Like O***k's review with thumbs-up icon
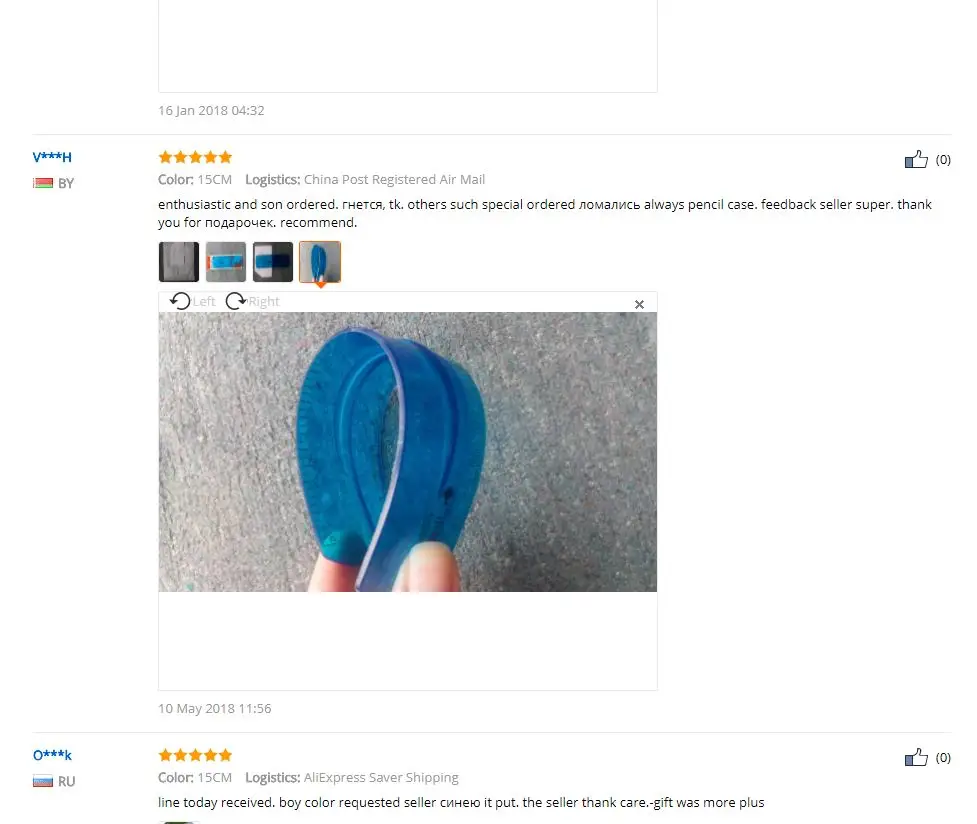Viewport: 977px width, 824px height. pyautogui.click(x=916, y=757)
